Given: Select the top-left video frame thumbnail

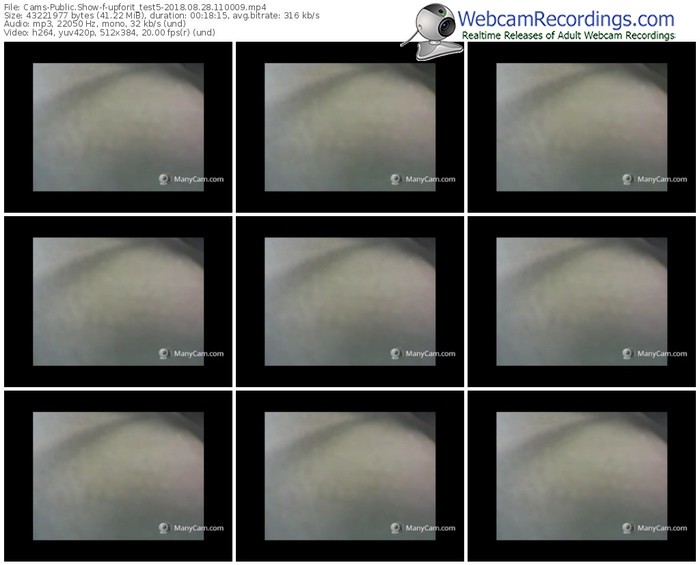Looking at the screenshot, I should click(118, 127).
